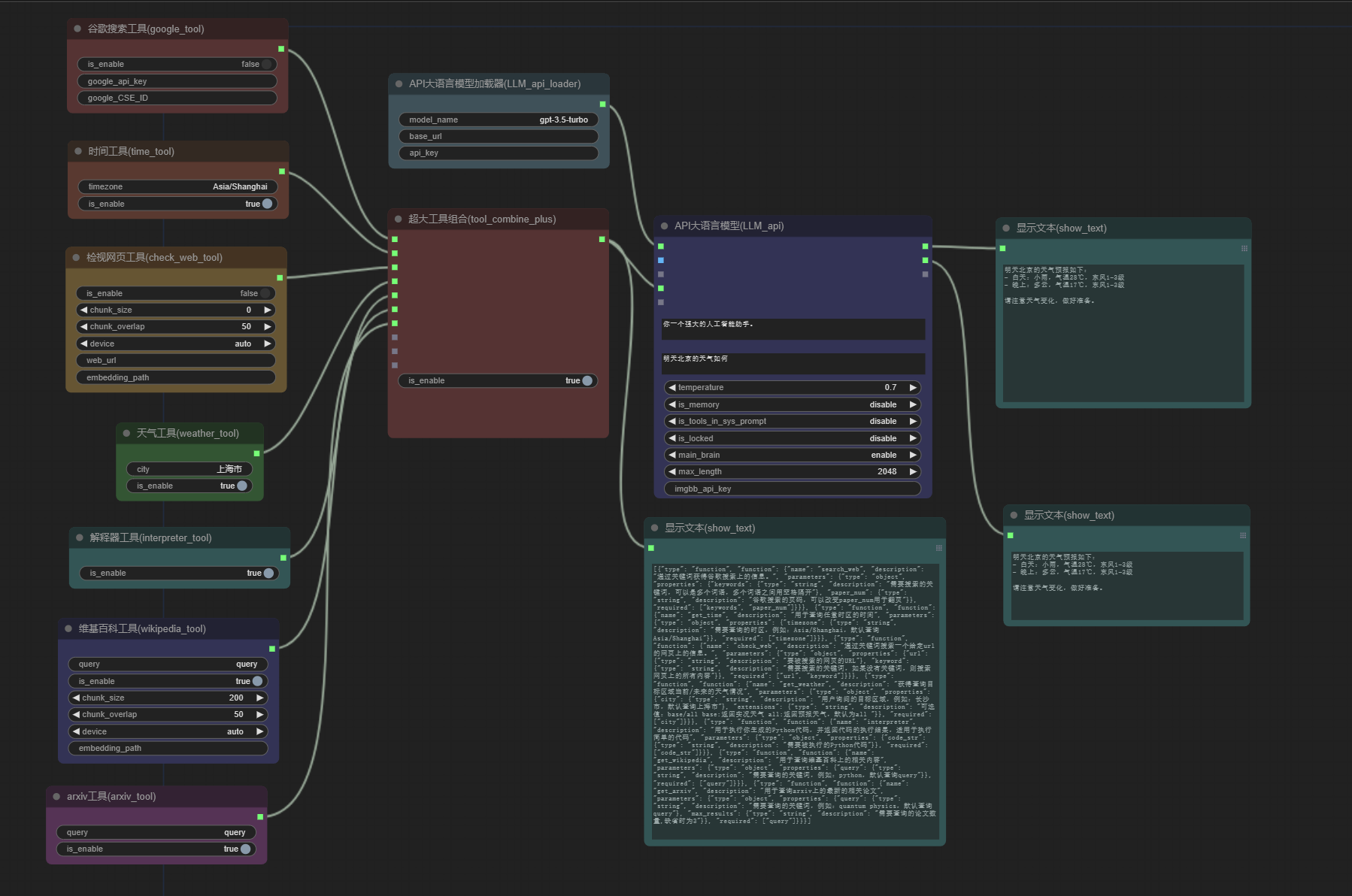This screenshot has height=896, width=1352.
Task: Click input port of bottom-center show_text node
Action: click(x=651, y=548)
